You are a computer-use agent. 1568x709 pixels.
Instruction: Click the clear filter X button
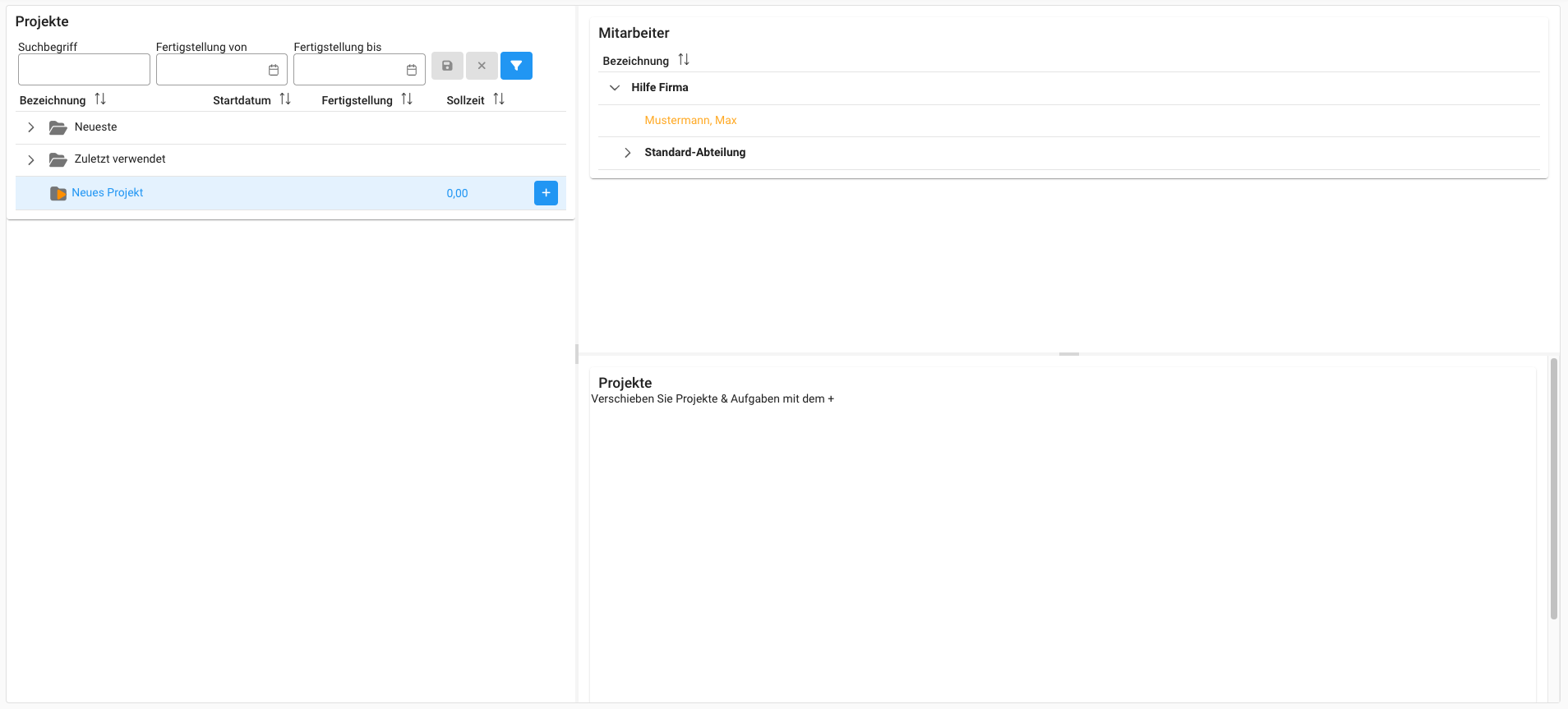[482, 66]
